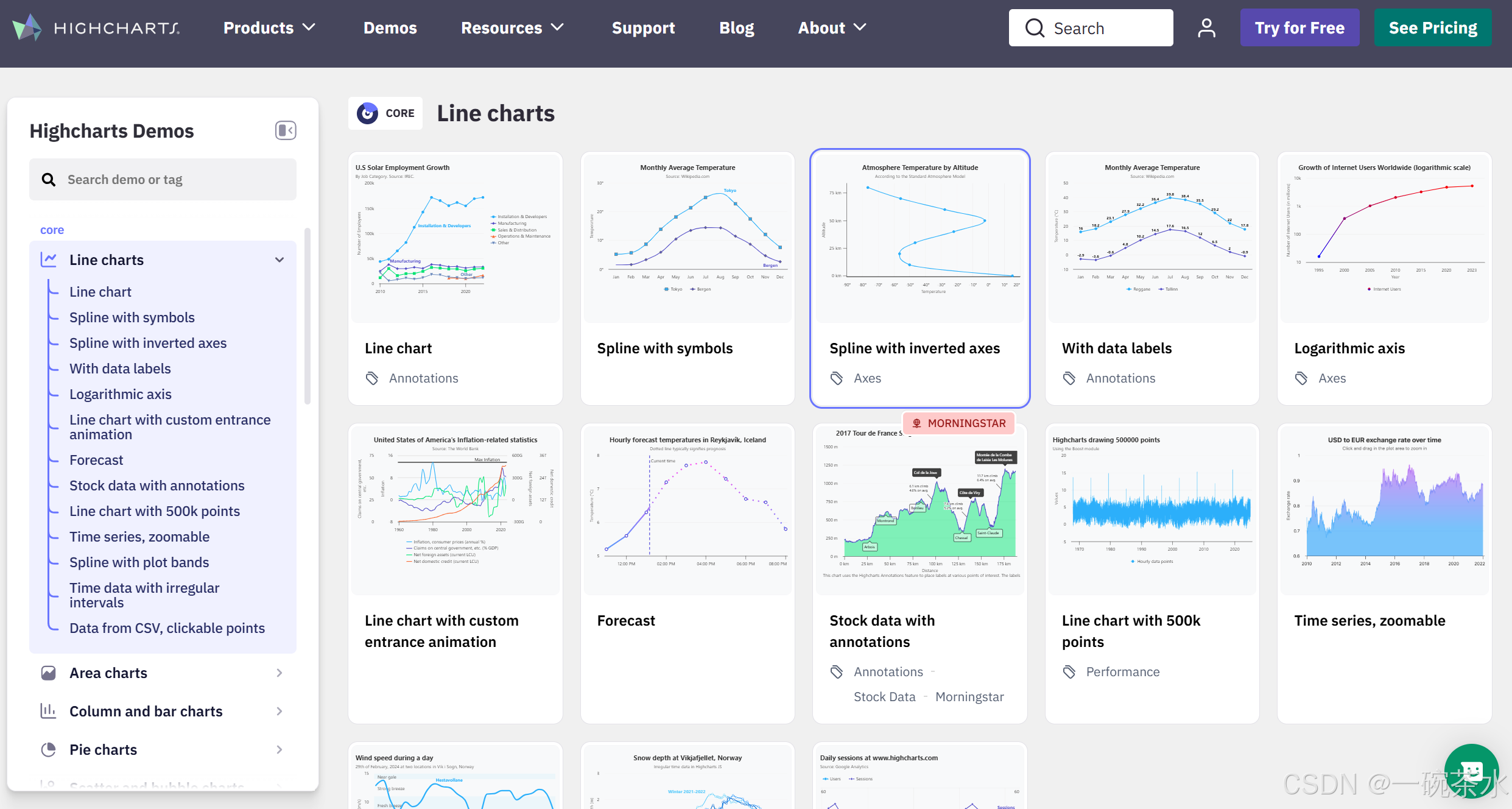Screen dimensions: 1512x809
Task: Click Support in the navigation bar
Action: [643, 27]
